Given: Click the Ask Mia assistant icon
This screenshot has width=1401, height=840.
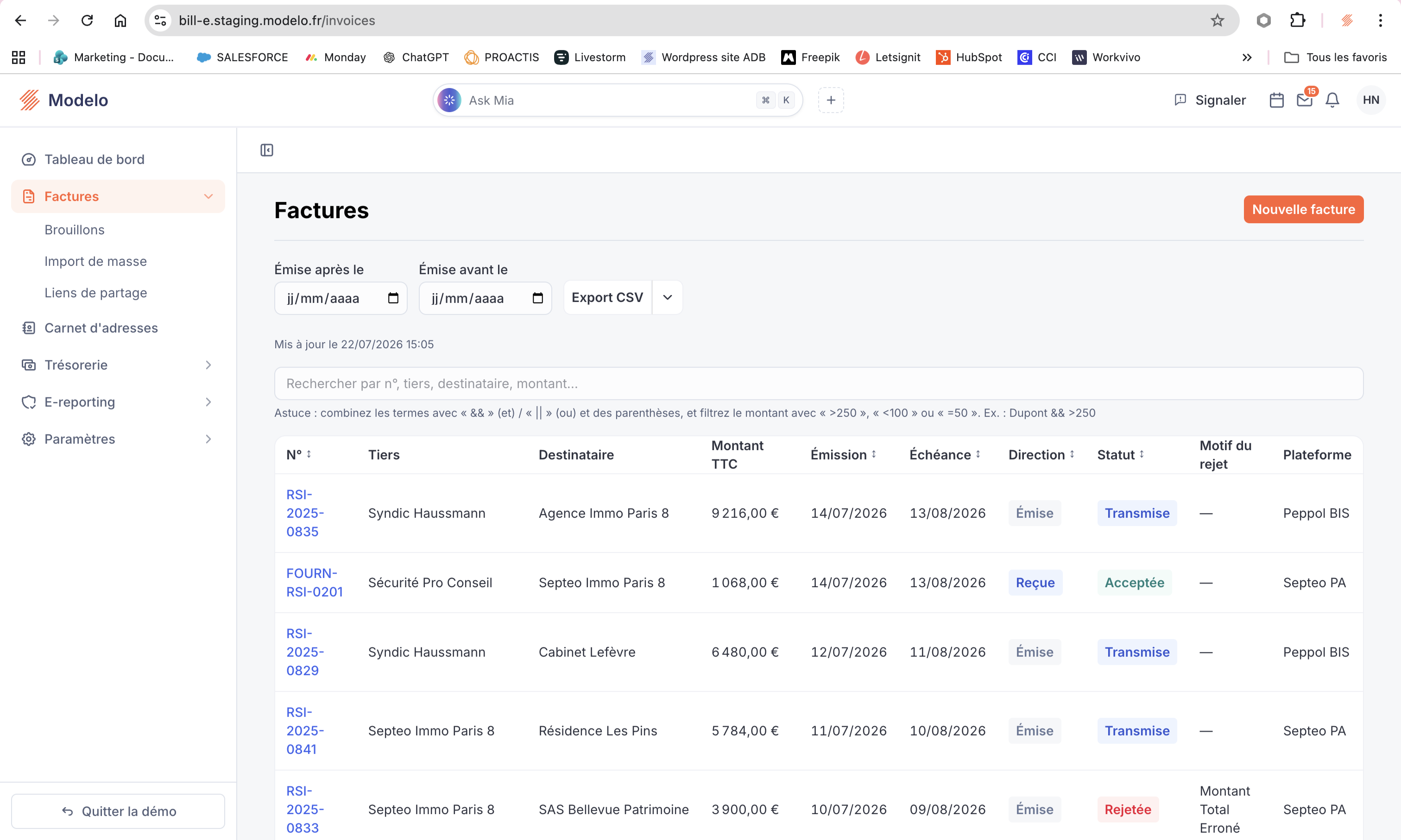Looking at the screenshot, I should [449, 100].
